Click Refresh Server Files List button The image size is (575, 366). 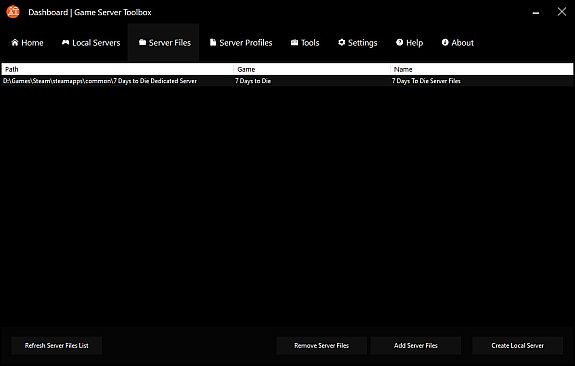coord(56,345)
